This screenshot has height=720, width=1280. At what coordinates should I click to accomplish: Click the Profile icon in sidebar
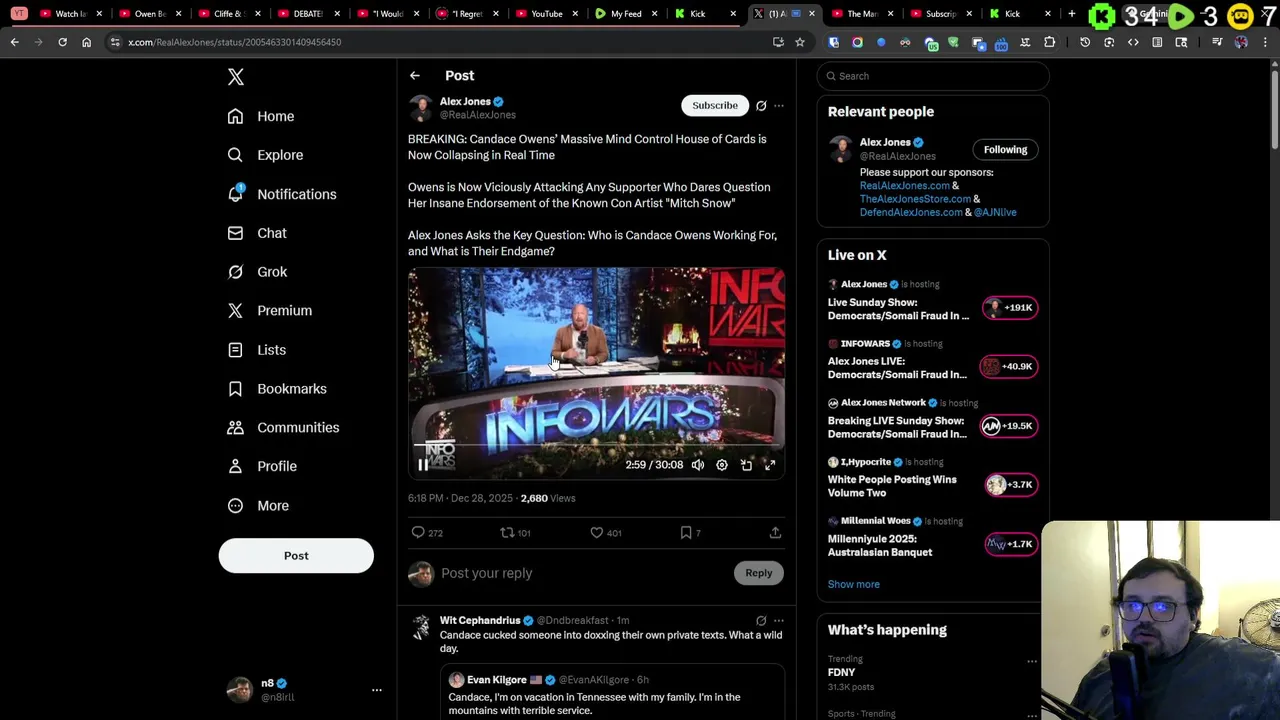235,467
